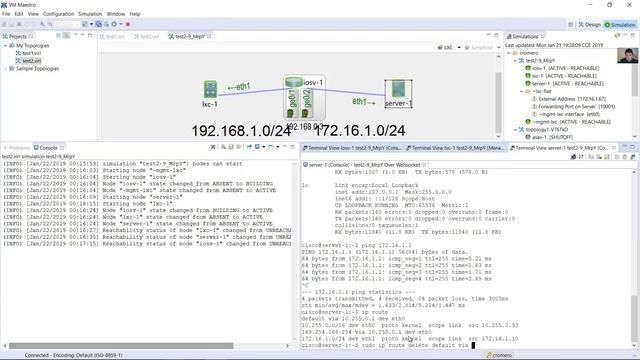Collapse the test2-9_MrpY simulation node
The image size is (640, 360).
click(x=515, y=60)
